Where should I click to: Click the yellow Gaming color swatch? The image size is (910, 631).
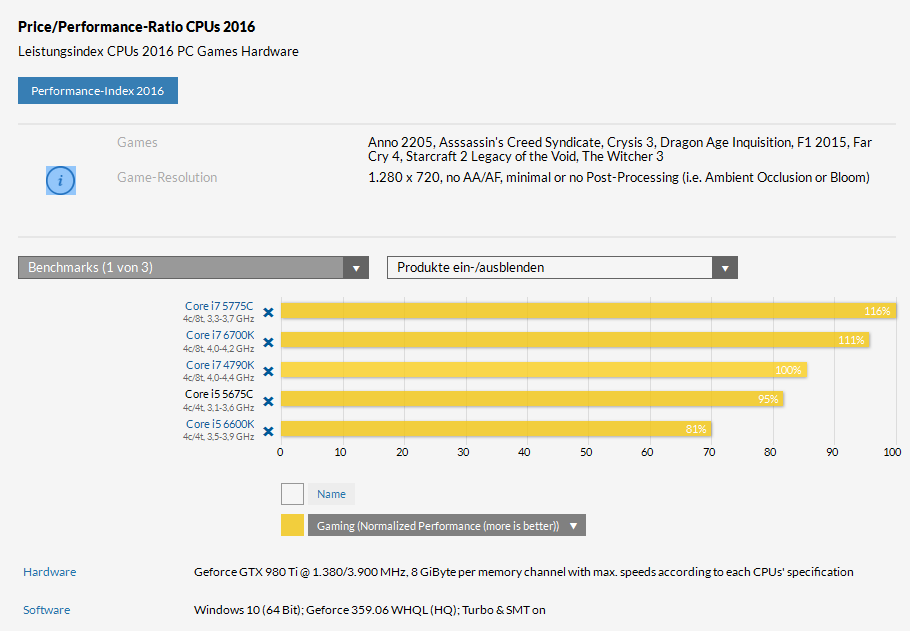click(292, 525)
